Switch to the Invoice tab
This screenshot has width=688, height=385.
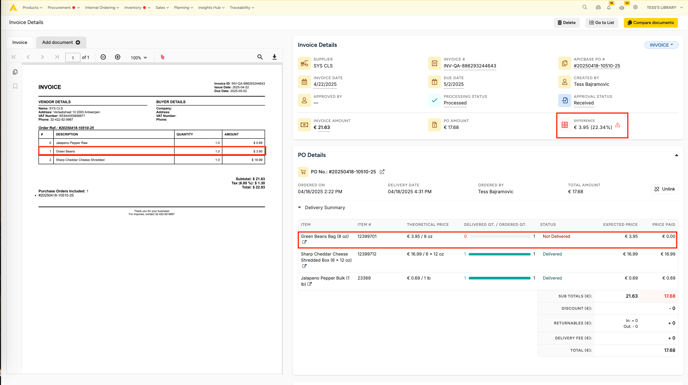coord(19,42)
